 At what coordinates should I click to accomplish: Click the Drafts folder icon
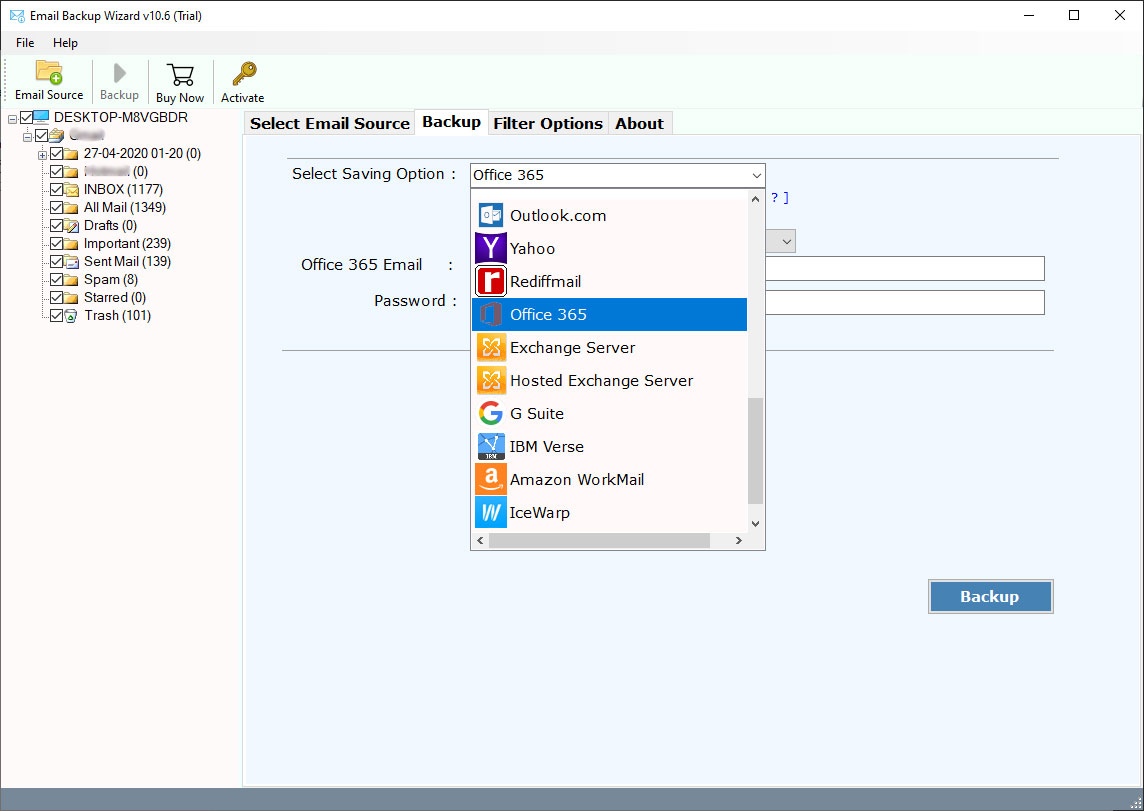tap(71, 225)
